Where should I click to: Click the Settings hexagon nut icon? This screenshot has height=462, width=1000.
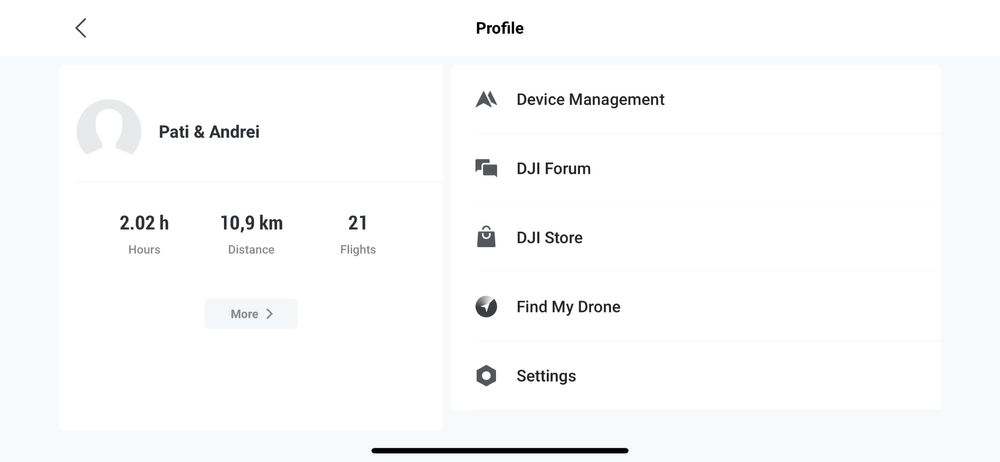pos(486,376)
